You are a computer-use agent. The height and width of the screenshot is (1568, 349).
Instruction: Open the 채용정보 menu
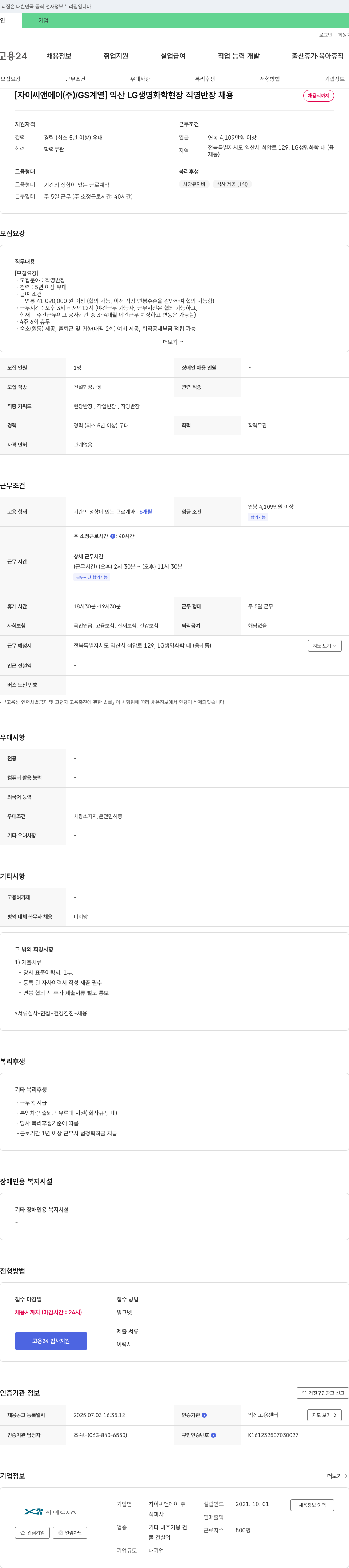click(x=59, y=56)
